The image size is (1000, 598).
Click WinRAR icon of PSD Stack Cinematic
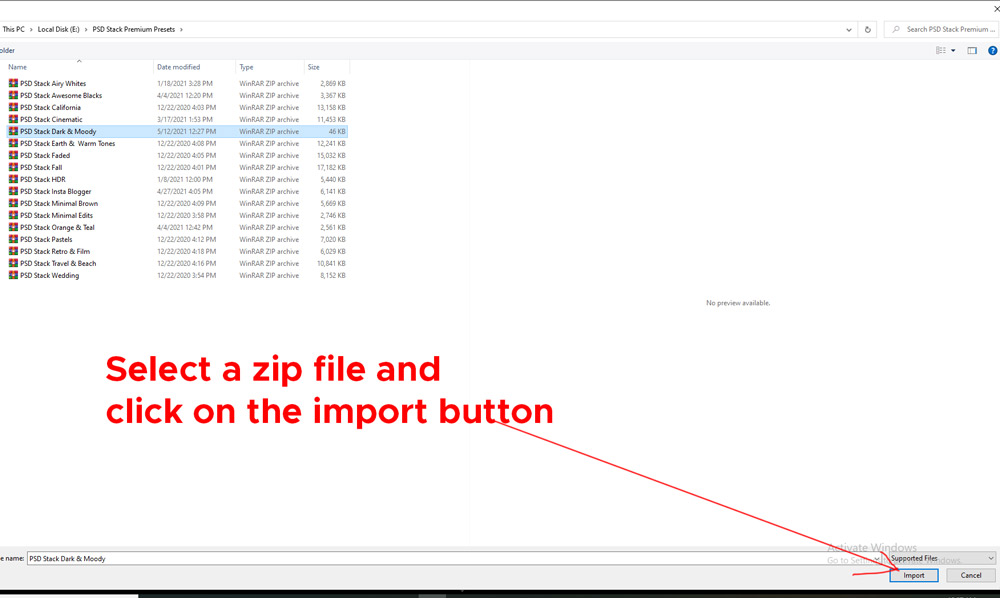tap(13, 119)
